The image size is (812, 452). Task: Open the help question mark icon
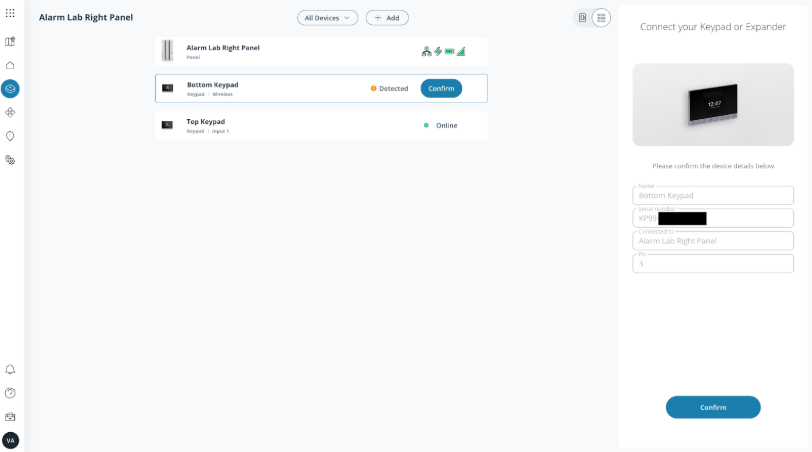[10, 393]
